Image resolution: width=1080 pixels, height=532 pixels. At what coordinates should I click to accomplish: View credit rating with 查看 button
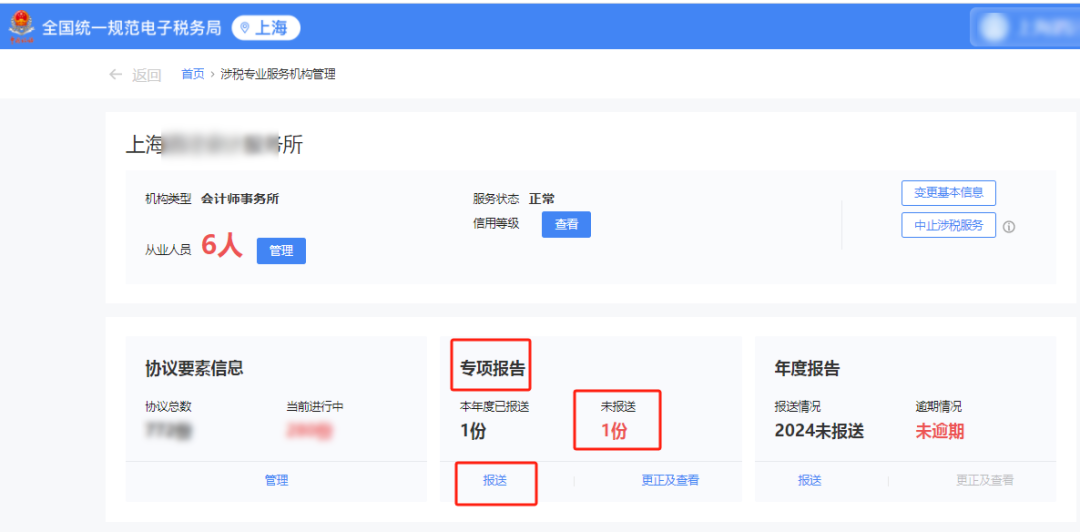566,225
